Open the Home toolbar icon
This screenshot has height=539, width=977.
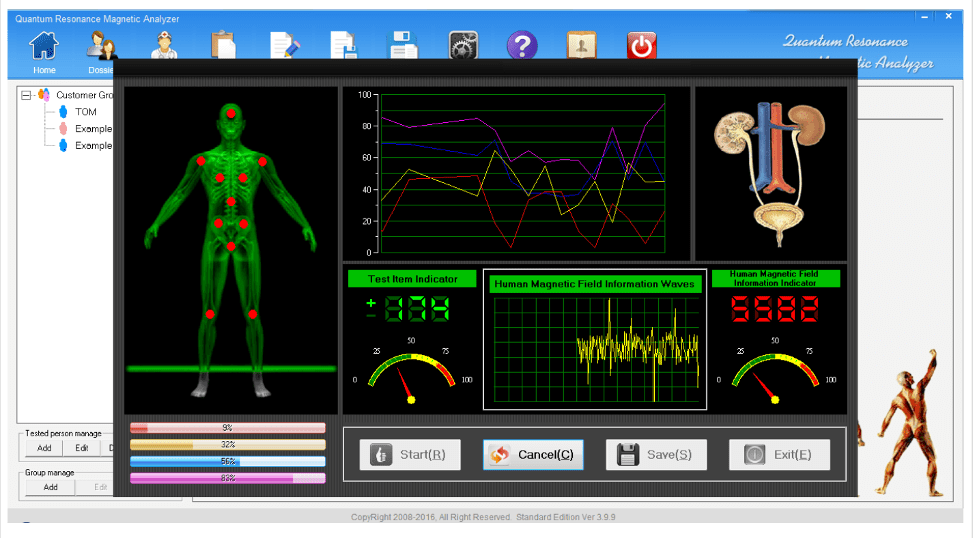[44, 45]
